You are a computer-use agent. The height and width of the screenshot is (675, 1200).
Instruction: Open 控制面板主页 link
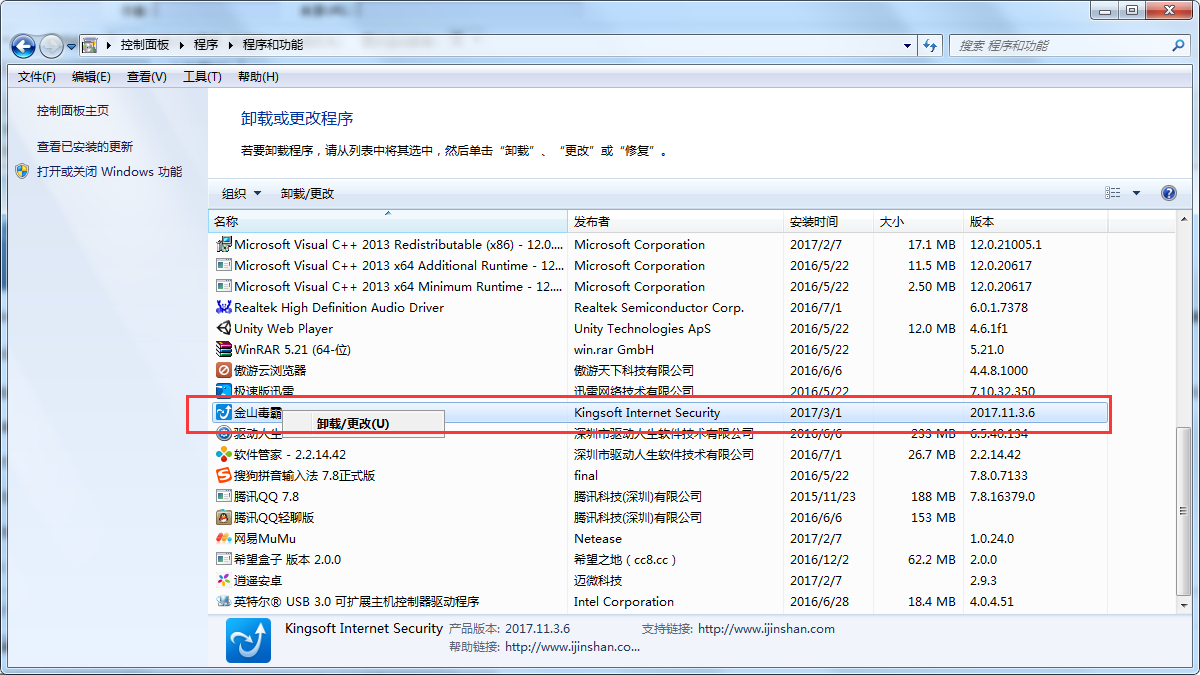click(73, 111)
